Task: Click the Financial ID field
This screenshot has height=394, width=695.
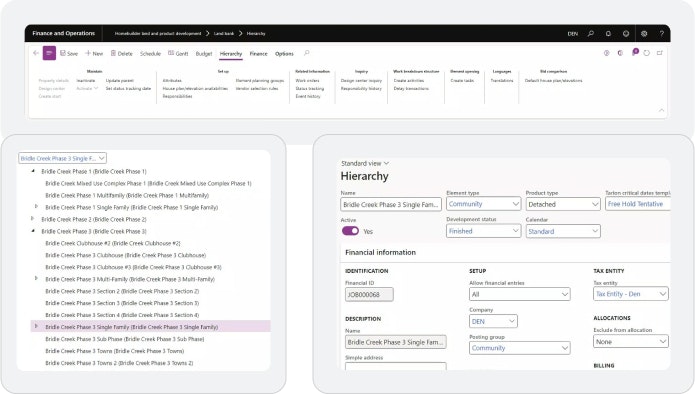Action: pos(369,294)
